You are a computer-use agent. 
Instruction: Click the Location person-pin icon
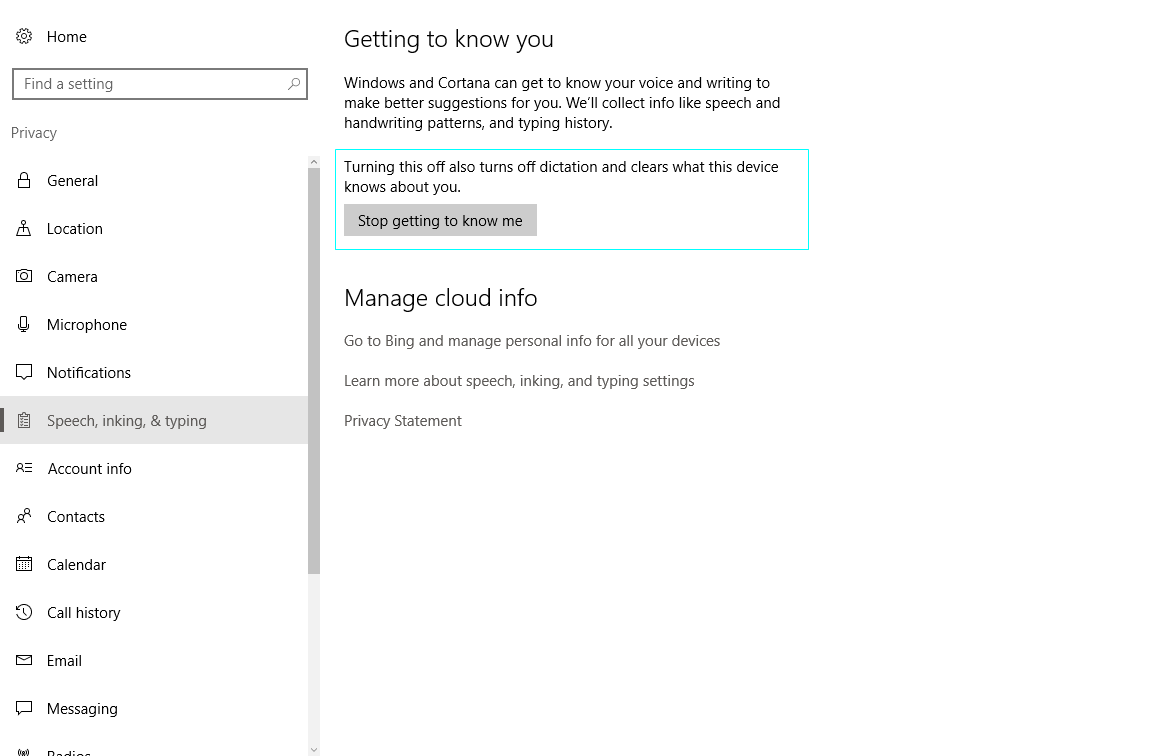24,228
